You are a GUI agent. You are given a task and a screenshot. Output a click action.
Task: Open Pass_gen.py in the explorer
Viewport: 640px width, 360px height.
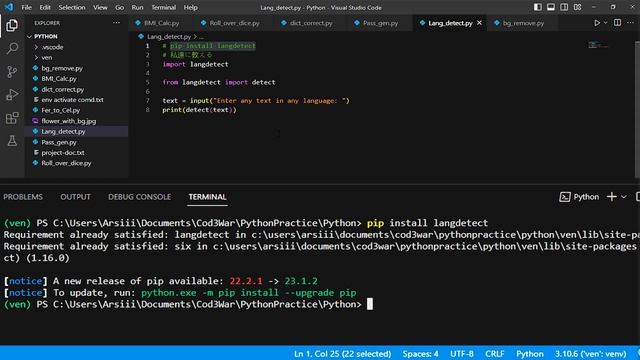pos(77,142)
